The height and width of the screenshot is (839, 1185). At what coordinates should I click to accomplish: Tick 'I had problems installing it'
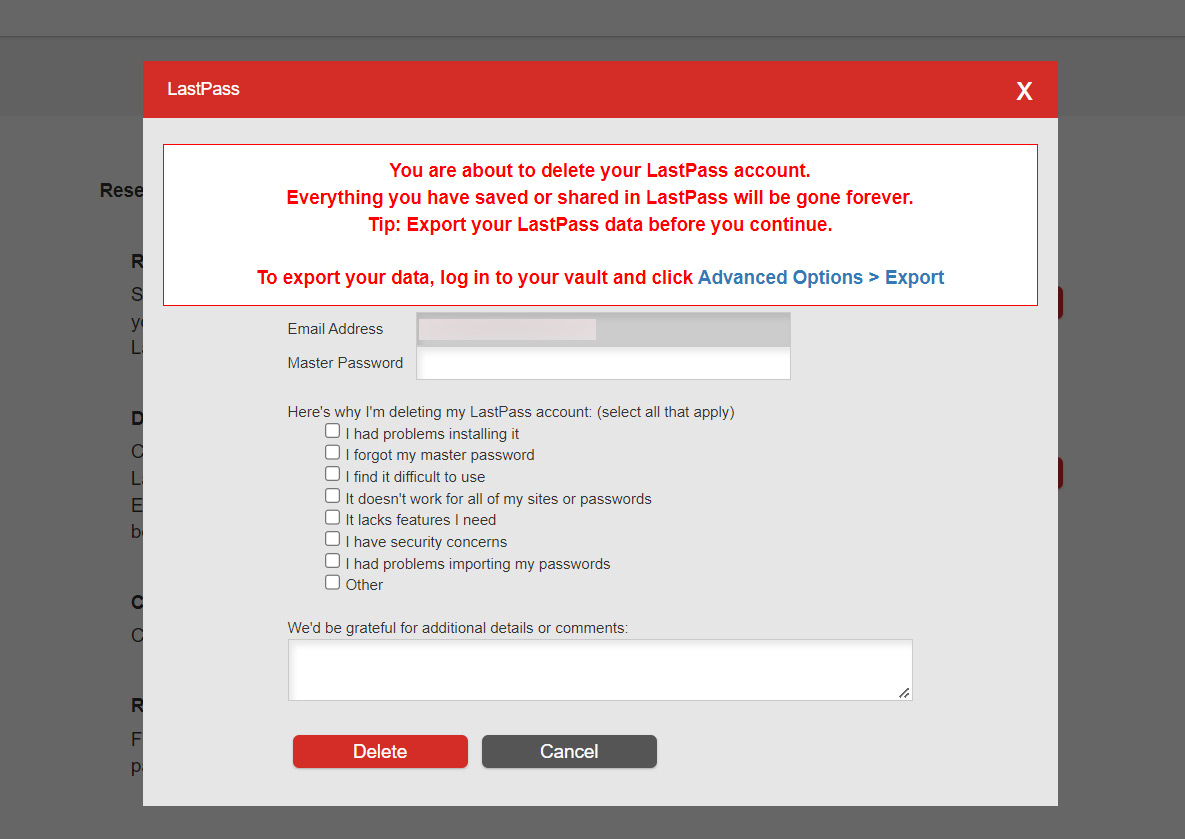click(x=333, y=431)
